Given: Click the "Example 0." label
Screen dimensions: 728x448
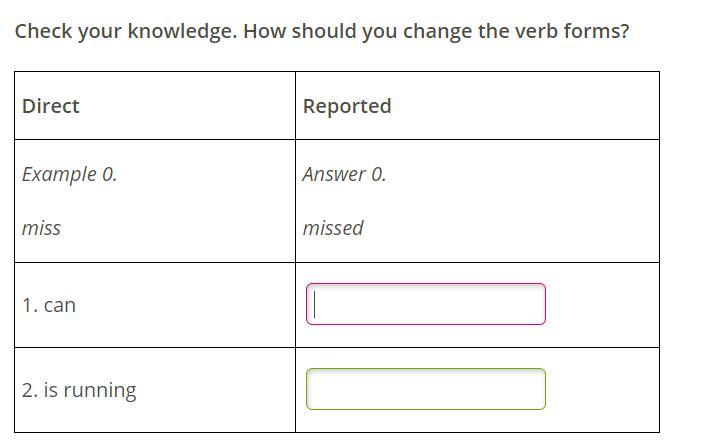Looking at the screenshot, I should click(69, 174).
